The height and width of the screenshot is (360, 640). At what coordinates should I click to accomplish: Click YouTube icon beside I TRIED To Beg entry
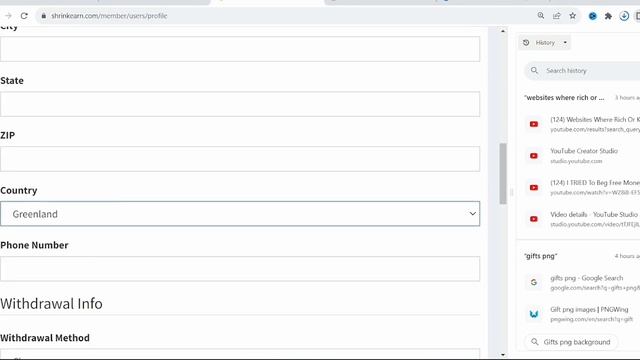point(534,187)
